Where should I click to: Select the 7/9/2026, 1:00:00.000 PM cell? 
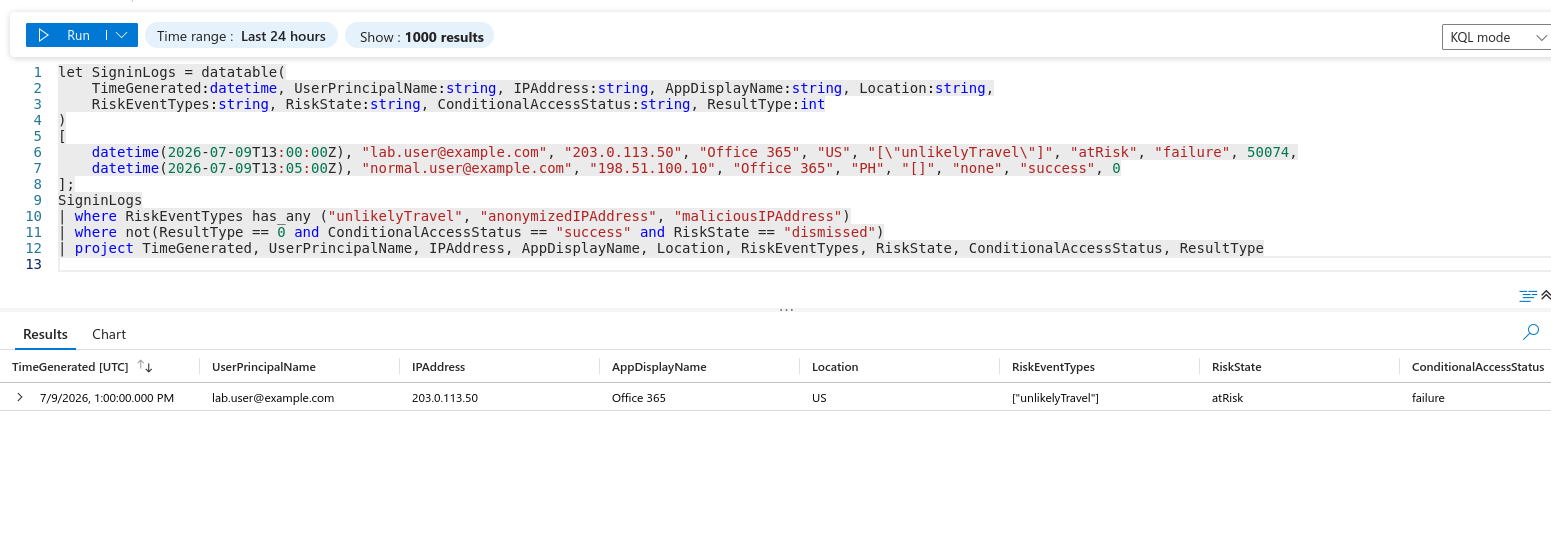107,397
